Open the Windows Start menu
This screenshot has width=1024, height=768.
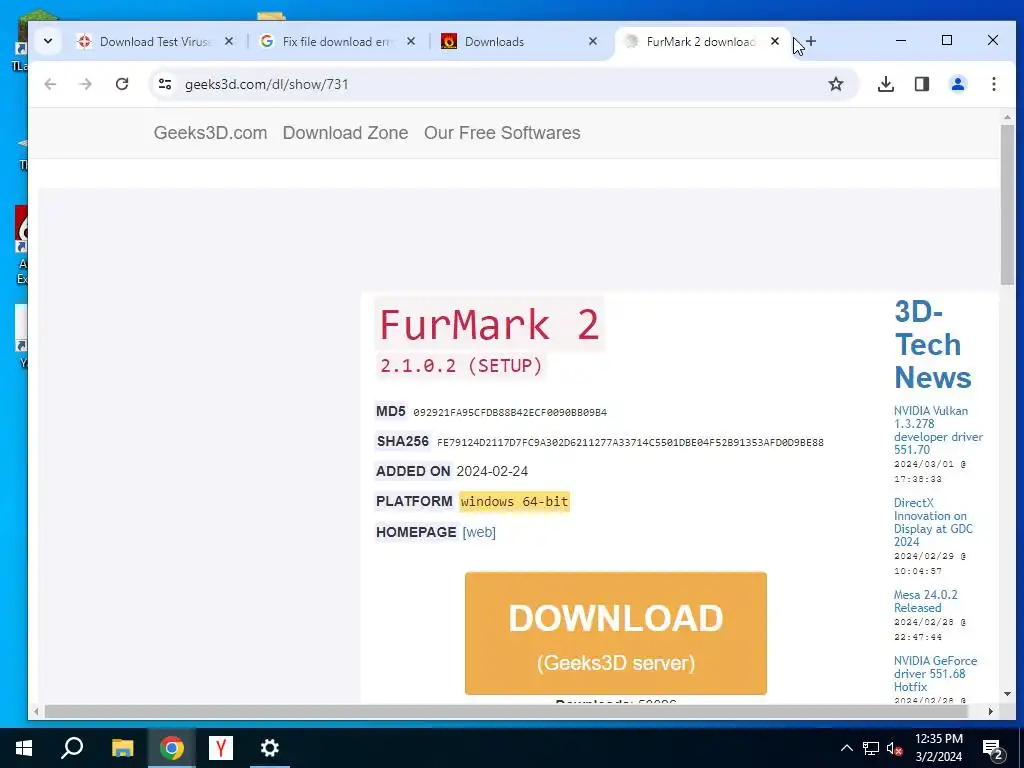coord(24,748)
